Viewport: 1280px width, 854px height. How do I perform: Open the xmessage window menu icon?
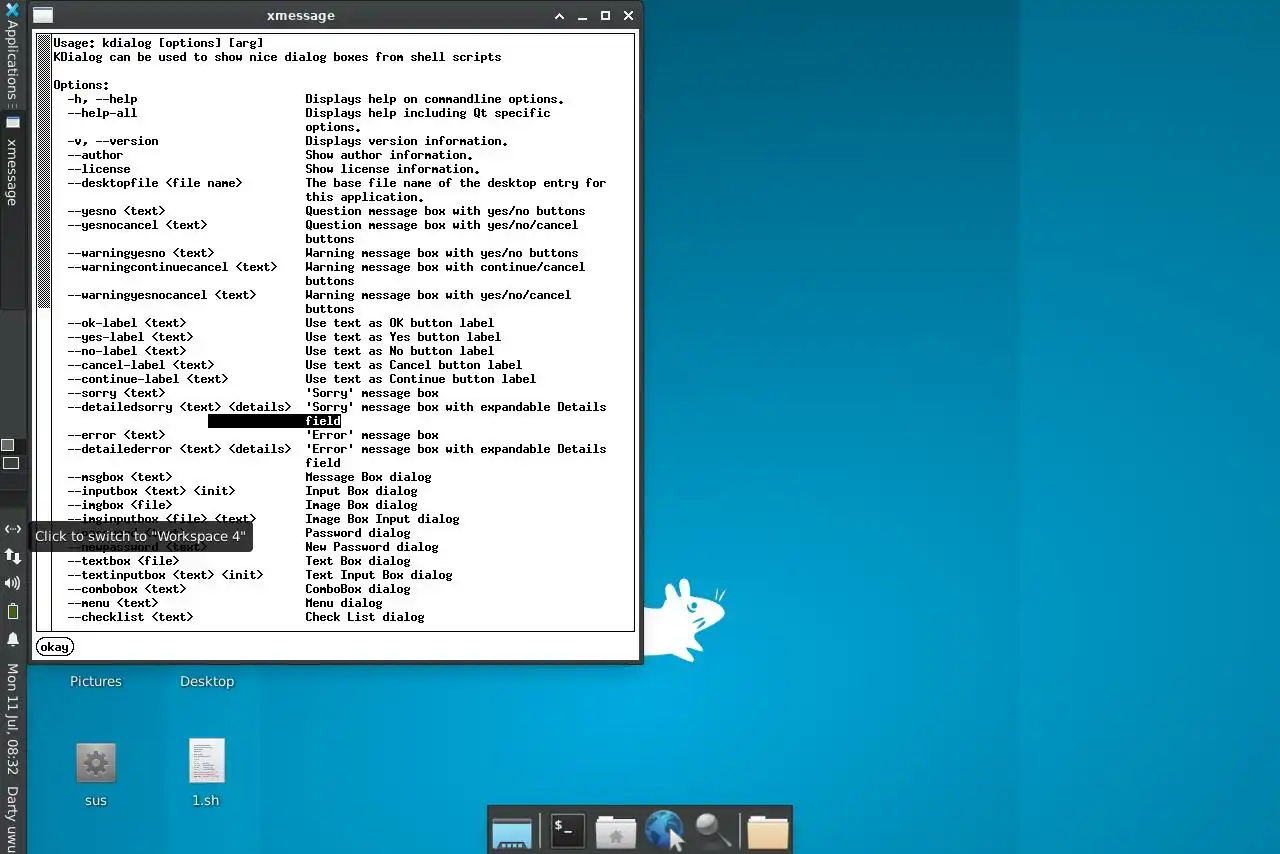click(43, 16)
